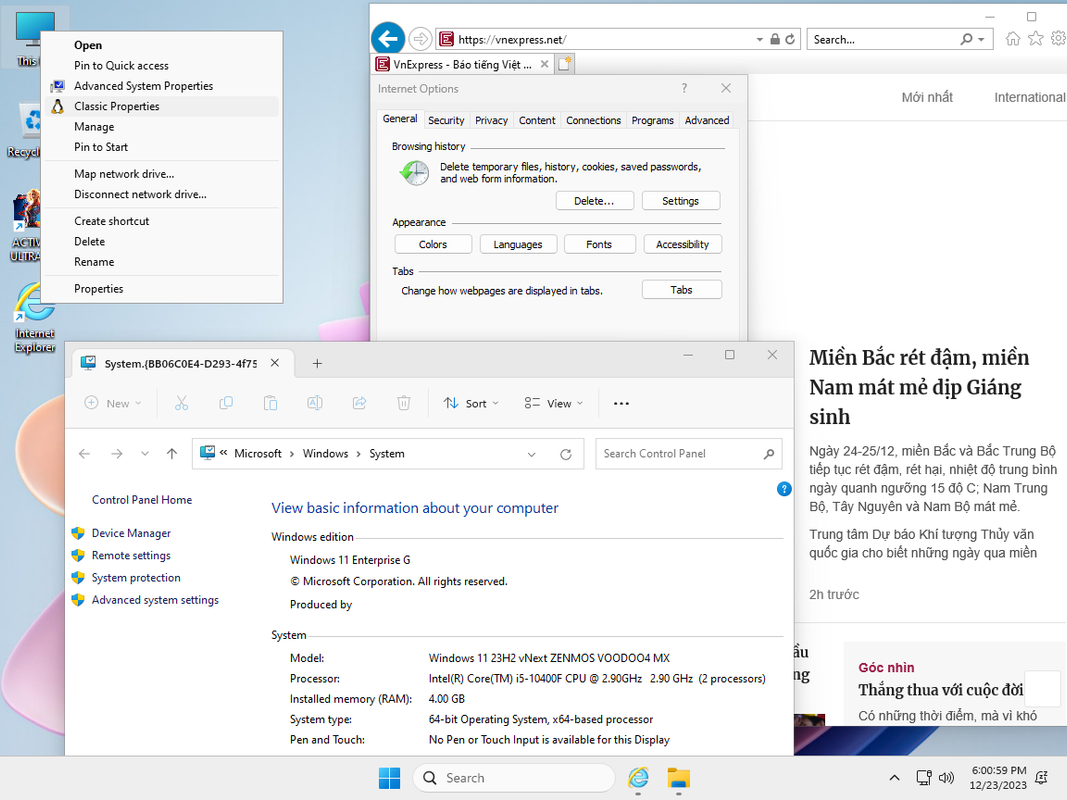Open the Device Manager link
1067x800 pixels.
click(x=131, y=533)
